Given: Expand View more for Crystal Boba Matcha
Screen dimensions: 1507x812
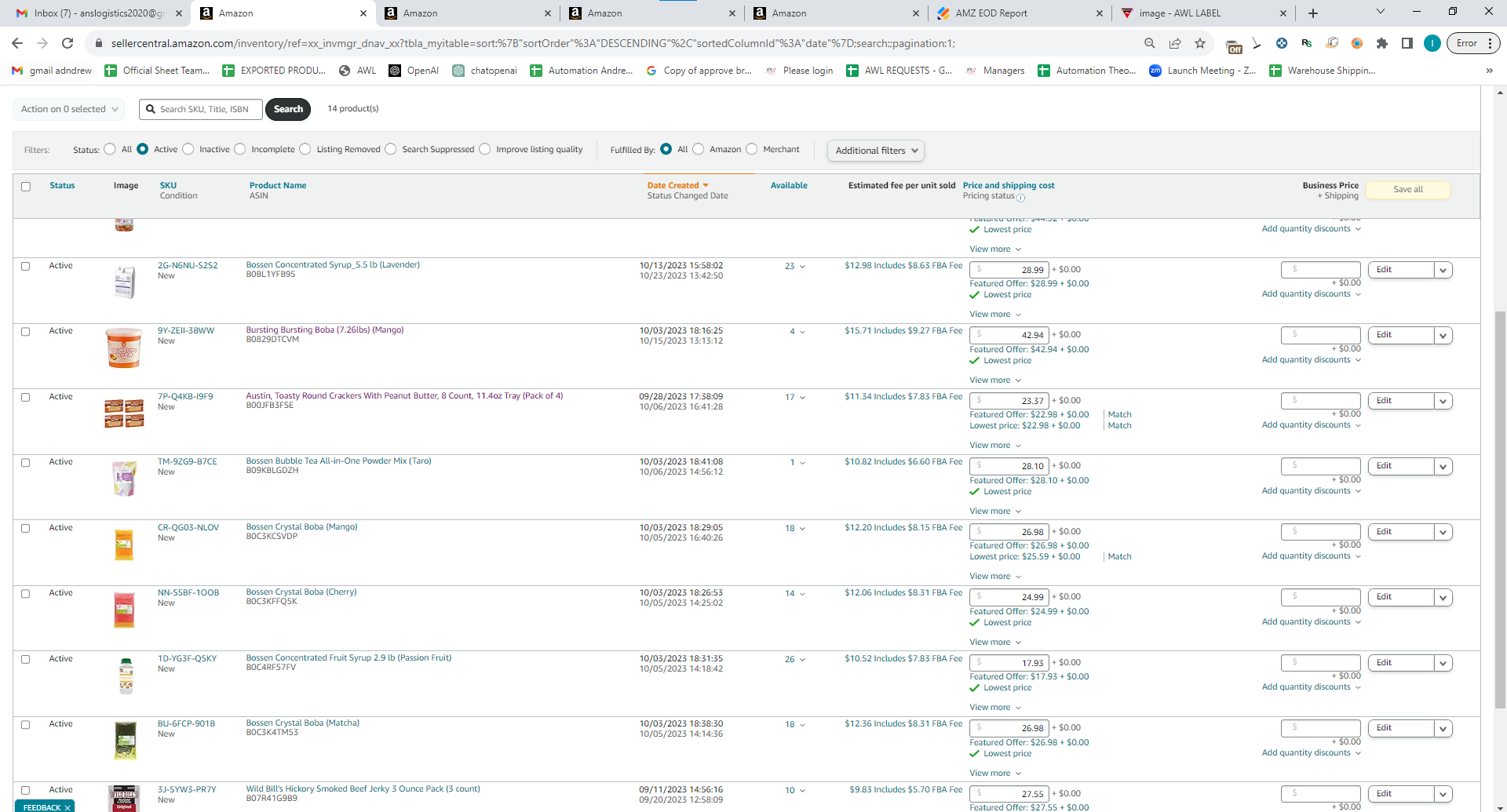Looking at the screenshot, I should point(995,774).
